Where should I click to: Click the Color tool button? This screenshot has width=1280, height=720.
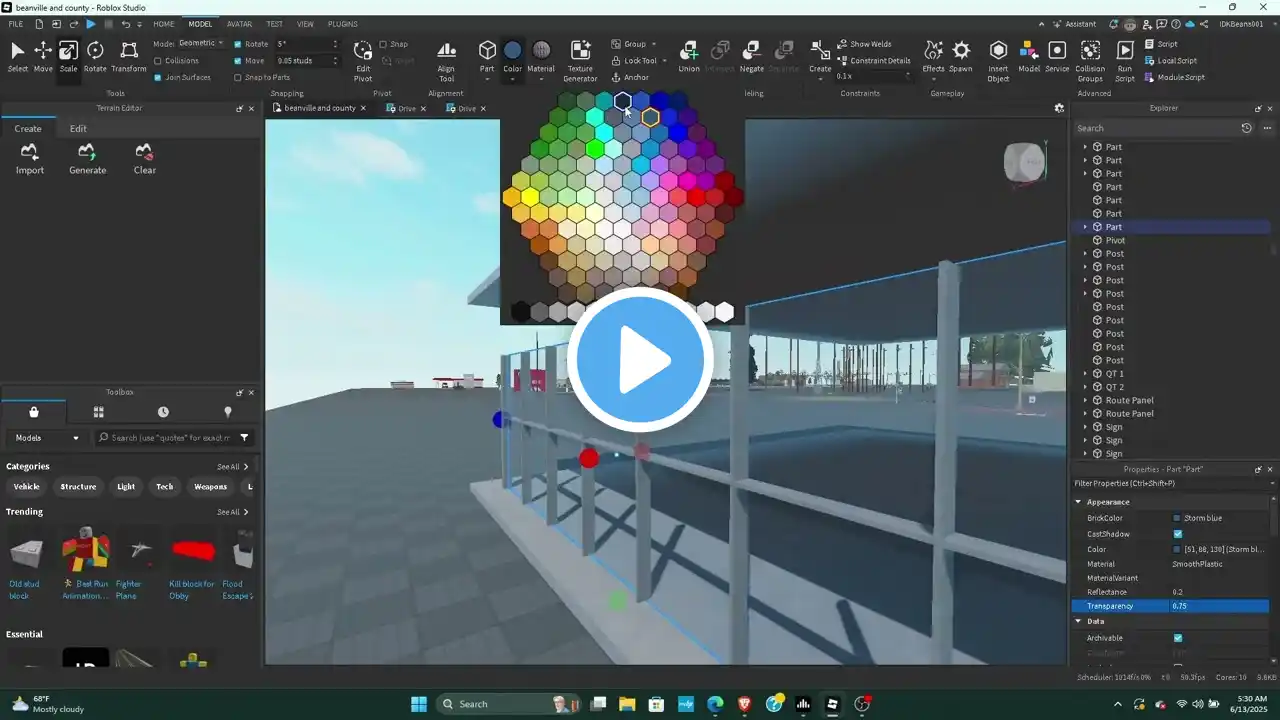[x=513, y=57]
